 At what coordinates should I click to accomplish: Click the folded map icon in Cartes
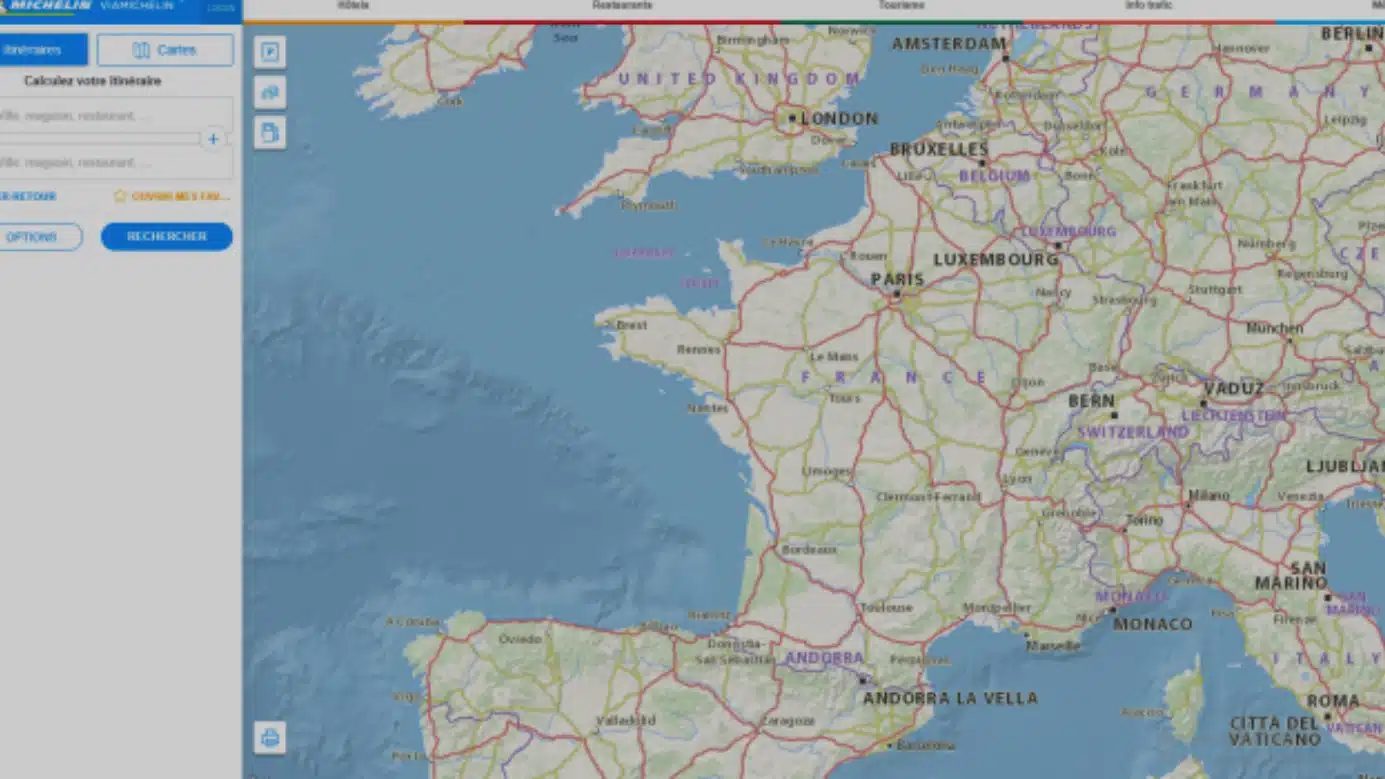click(x=141, y=50)
